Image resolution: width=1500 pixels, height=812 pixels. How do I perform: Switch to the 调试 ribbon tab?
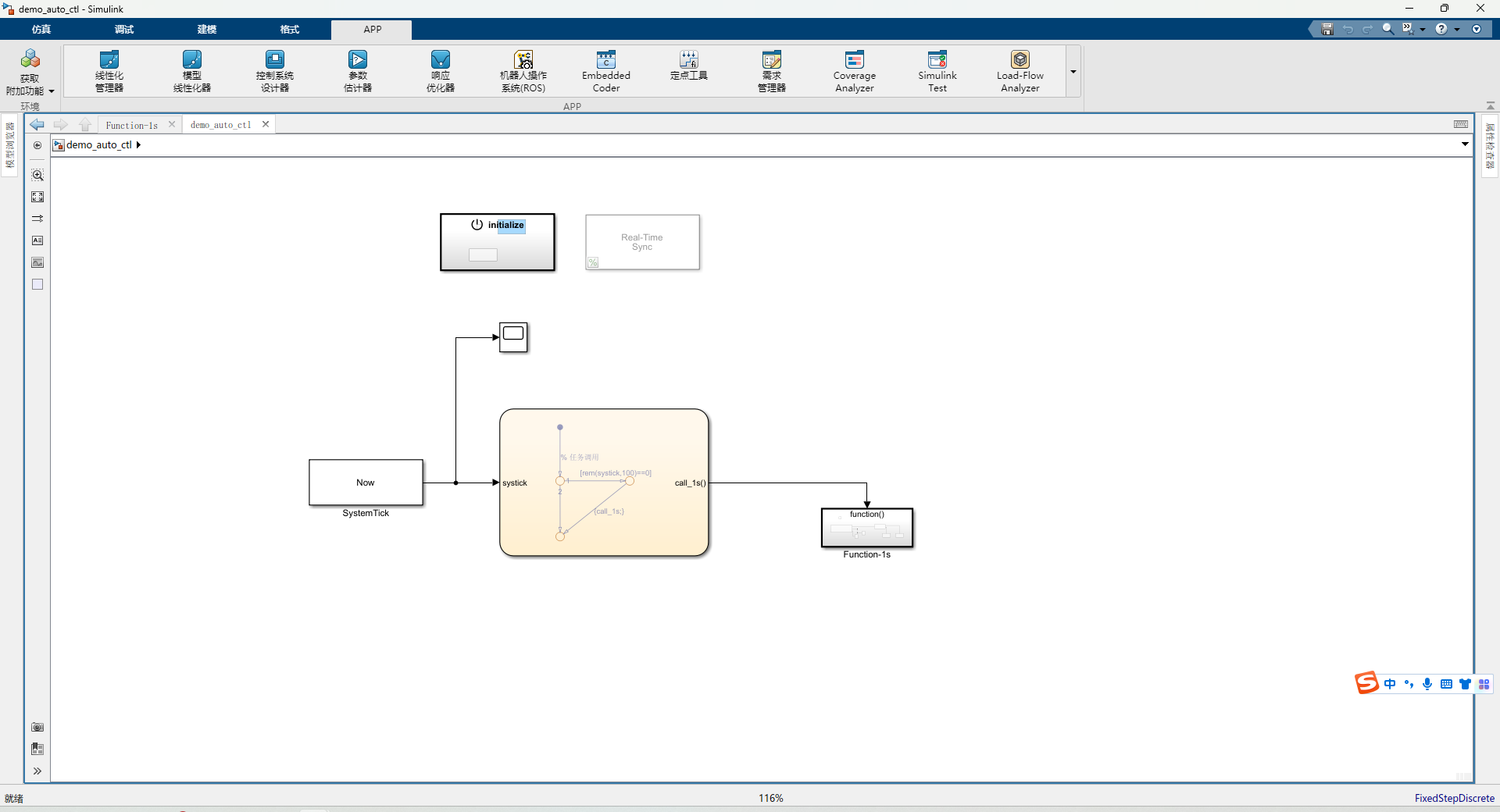[x=124, y=29]
